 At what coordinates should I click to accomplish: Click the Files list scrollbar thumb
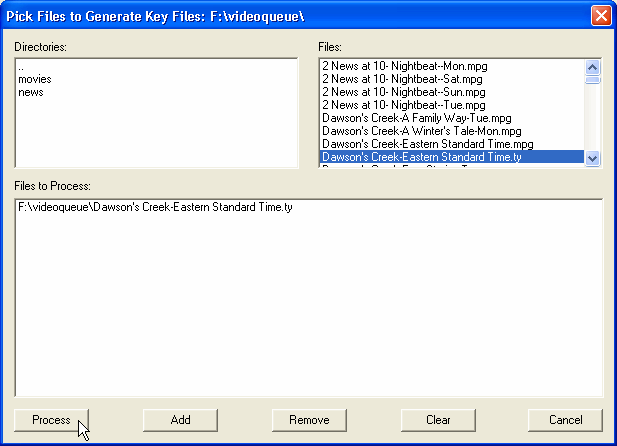593,80
